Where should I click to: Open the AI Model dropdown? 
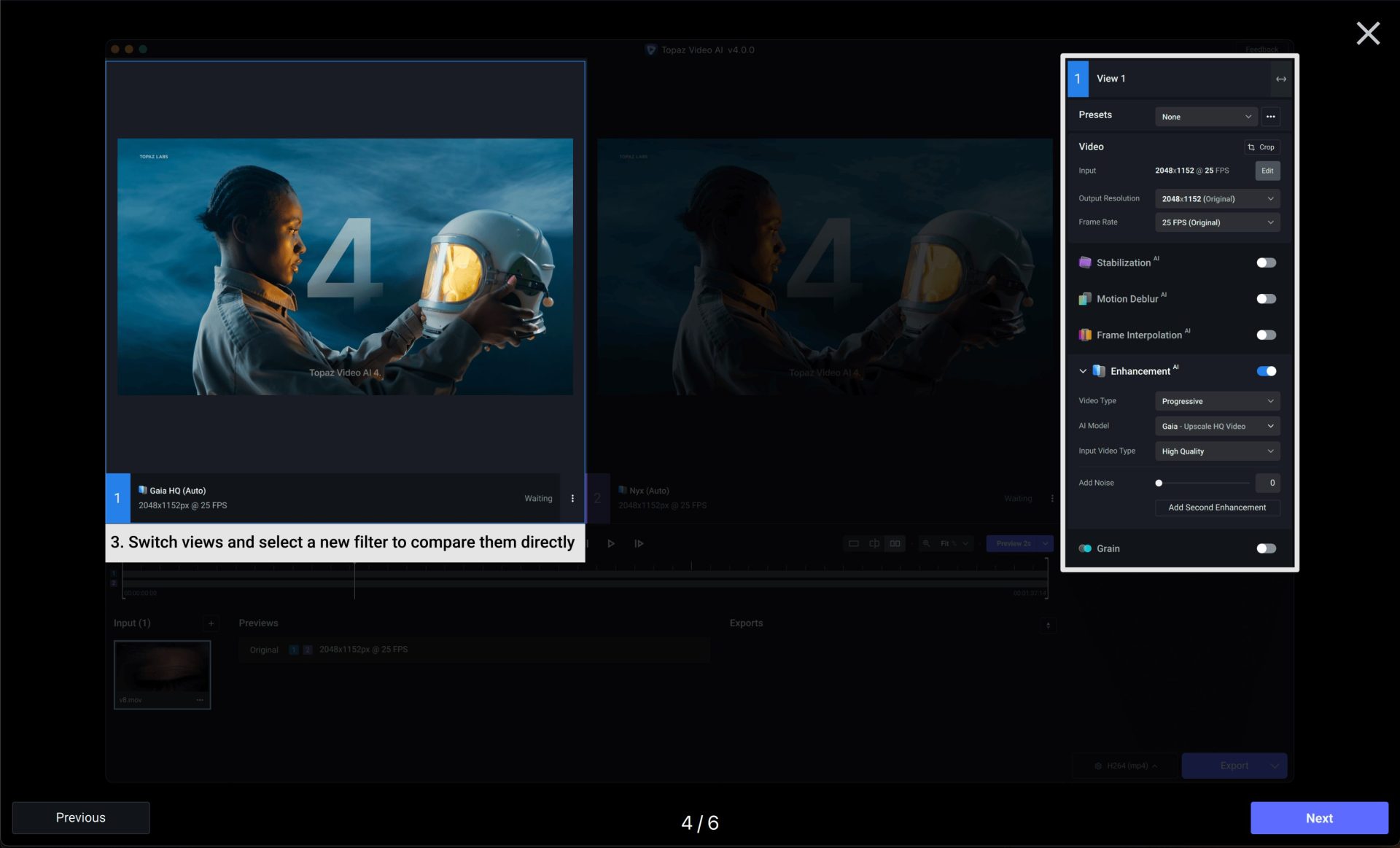pos(1216,426)
